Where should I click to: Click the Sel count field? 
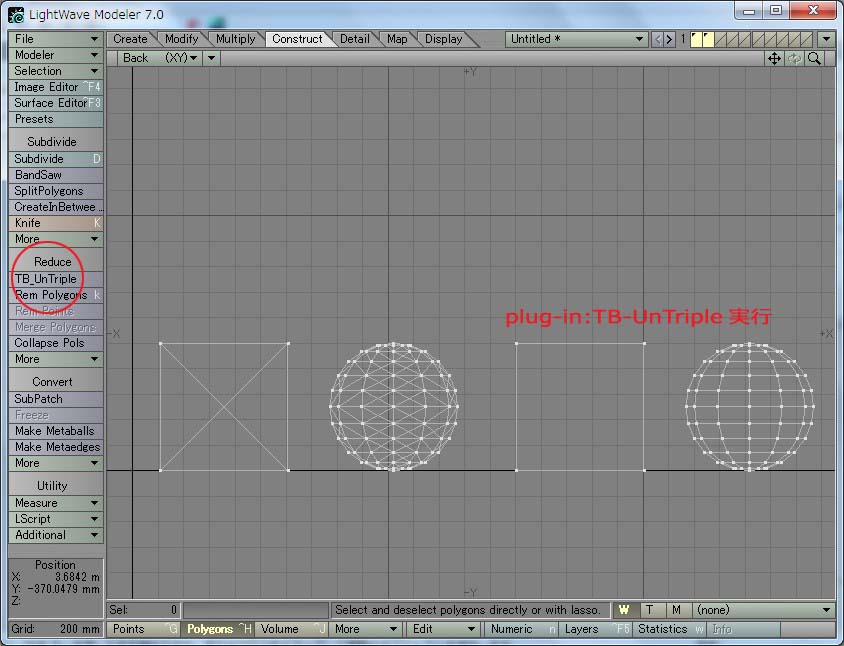[143, 610]
